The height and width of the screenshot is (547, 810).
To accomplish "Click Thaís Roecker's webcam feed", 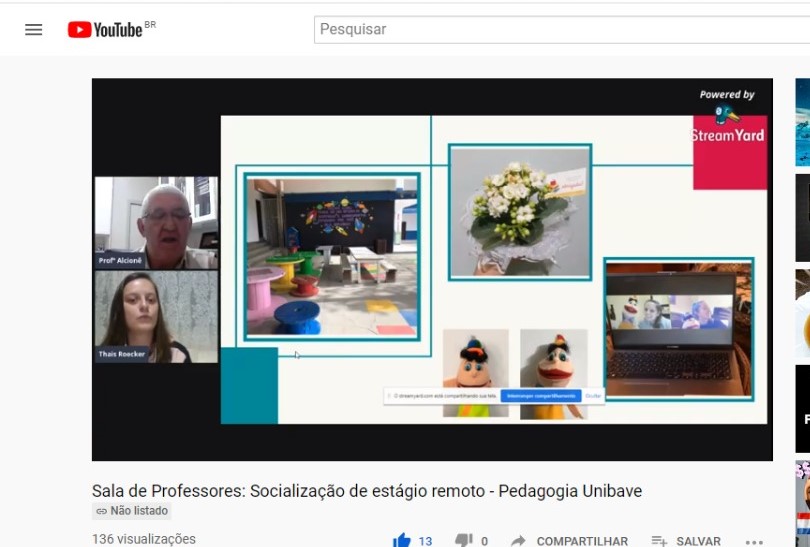I will point(156,316).
